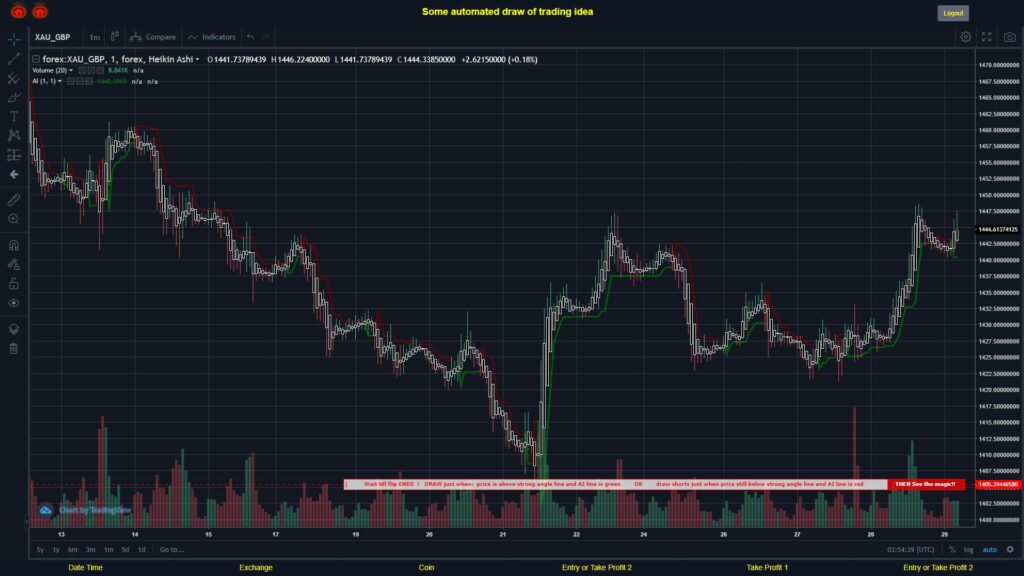This screenshot has height=576, width=1024.
Task: Set time range to 1d
Action: coord(142,550)
